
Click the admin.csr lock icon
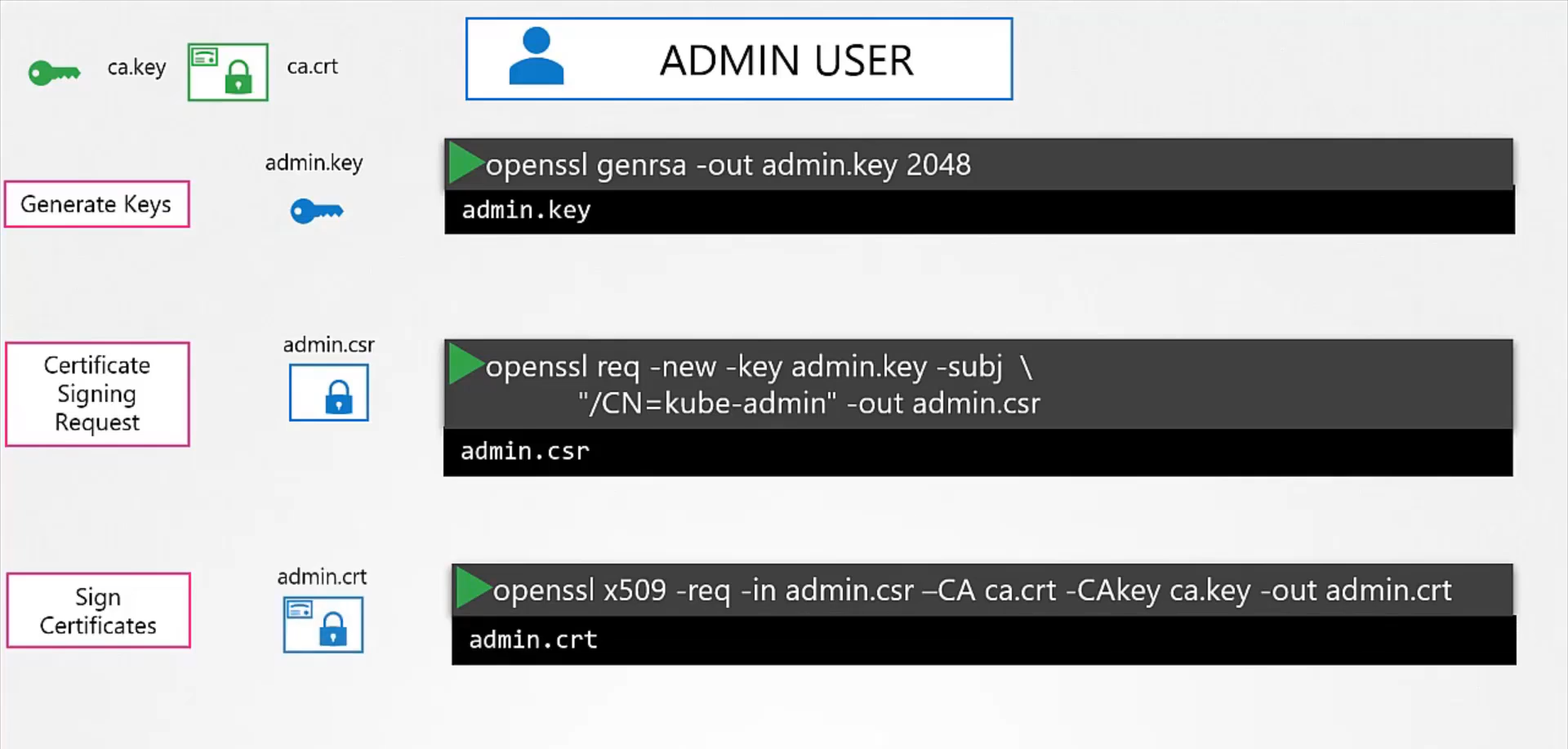(329, 393)
